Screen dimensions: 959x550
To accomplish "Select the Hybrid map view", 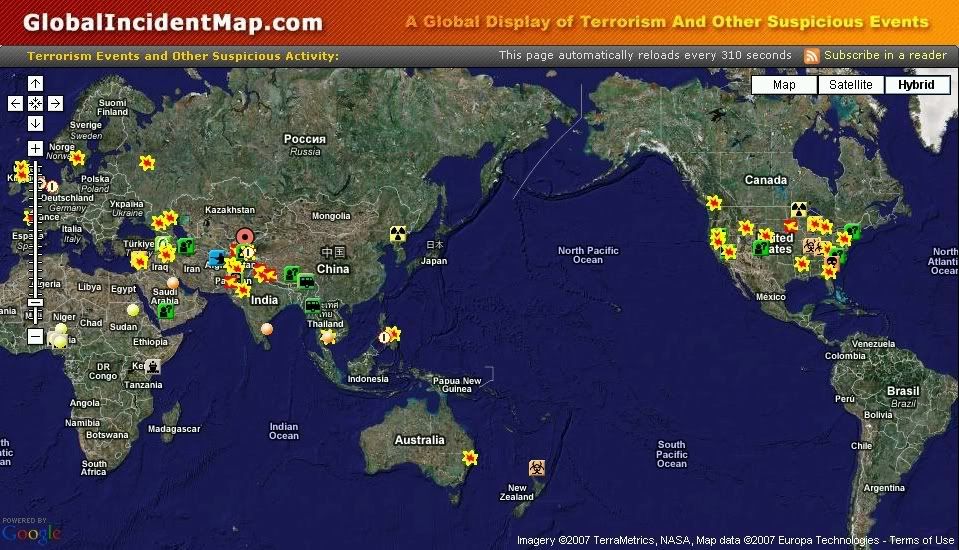I will pos(916,85).
